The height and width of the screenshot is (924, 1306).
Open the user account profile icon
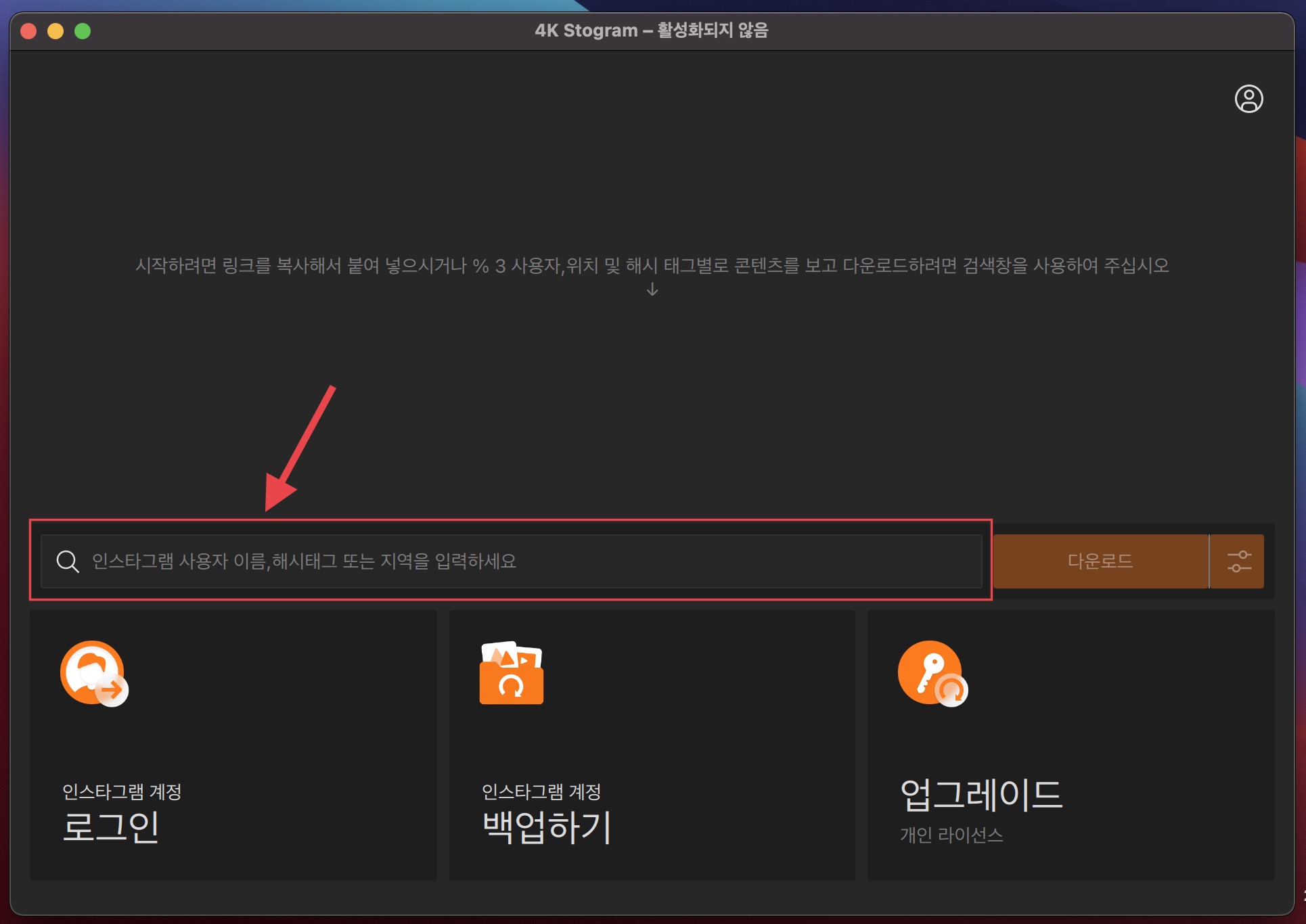click(1248, 99)
